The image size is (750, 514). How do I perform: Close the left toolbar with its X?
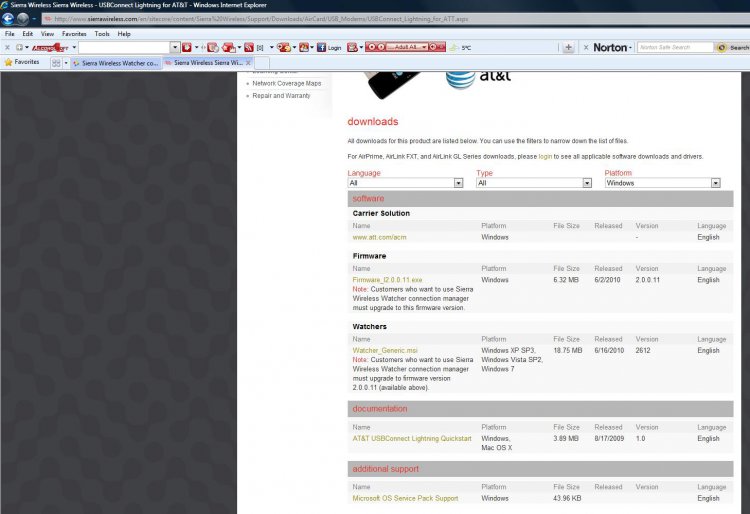7,47
